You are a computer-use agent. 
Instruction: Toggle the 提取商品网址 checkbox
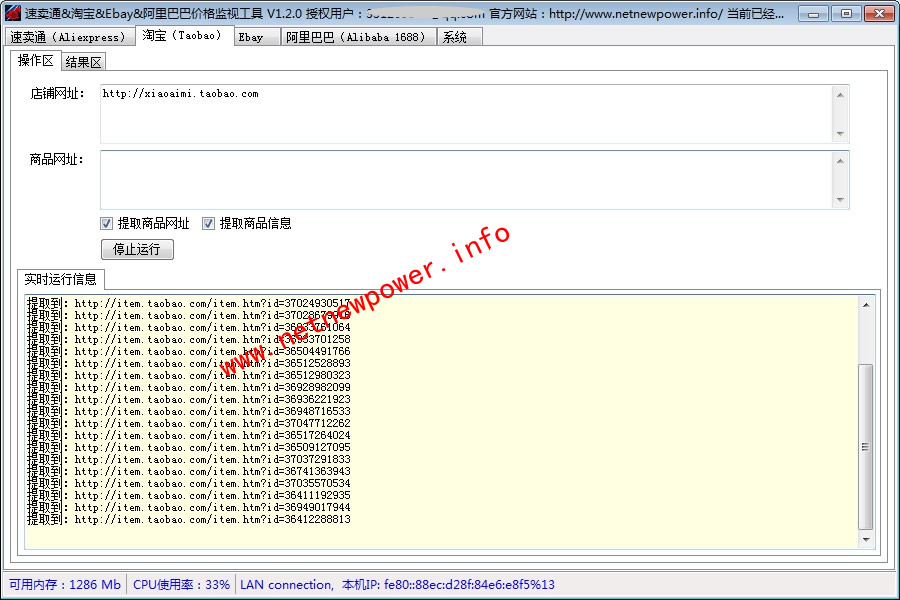click(107, 224)
